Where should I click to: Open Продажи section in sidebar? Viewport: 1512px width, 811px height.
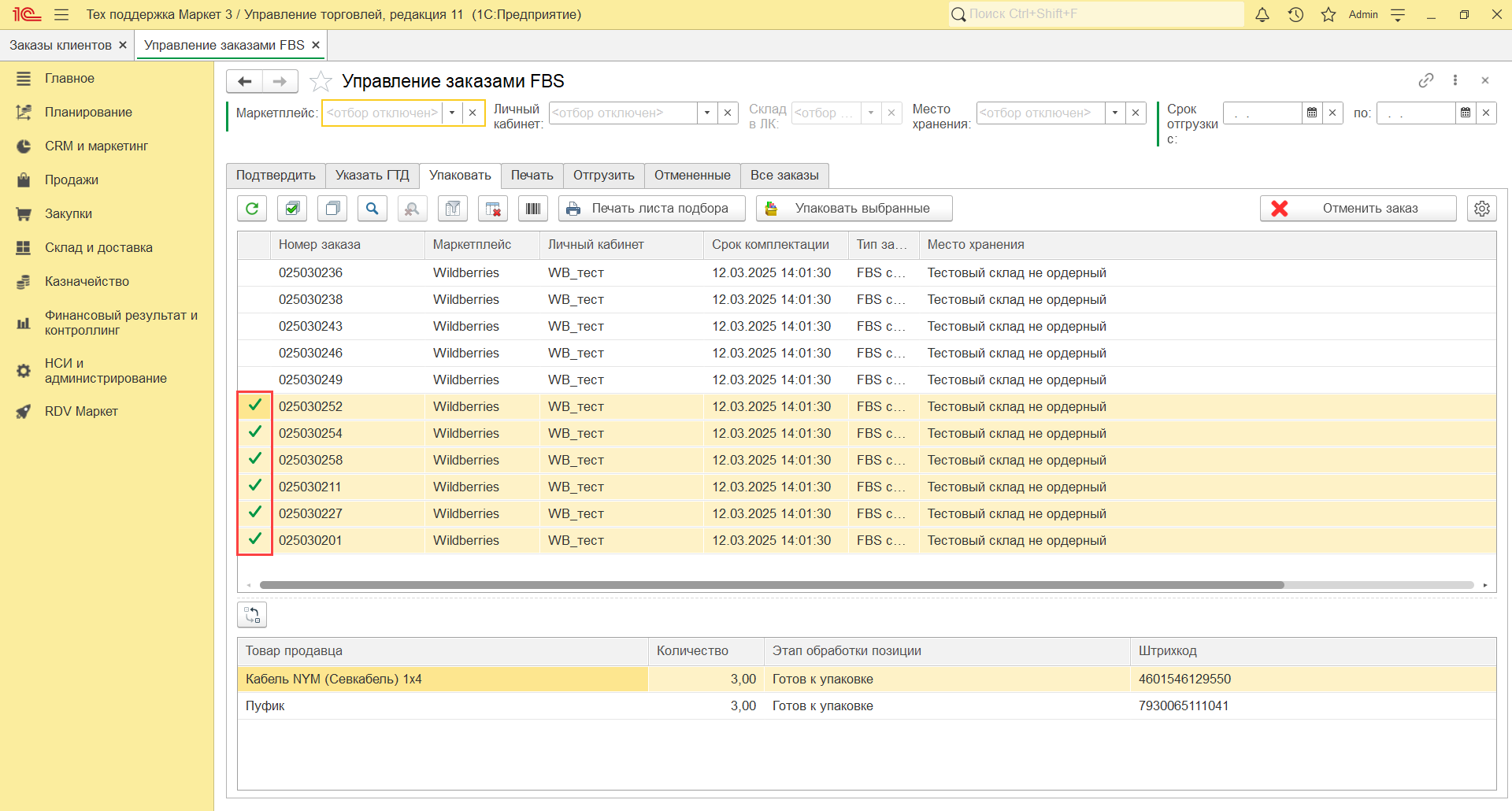(72, 180)
